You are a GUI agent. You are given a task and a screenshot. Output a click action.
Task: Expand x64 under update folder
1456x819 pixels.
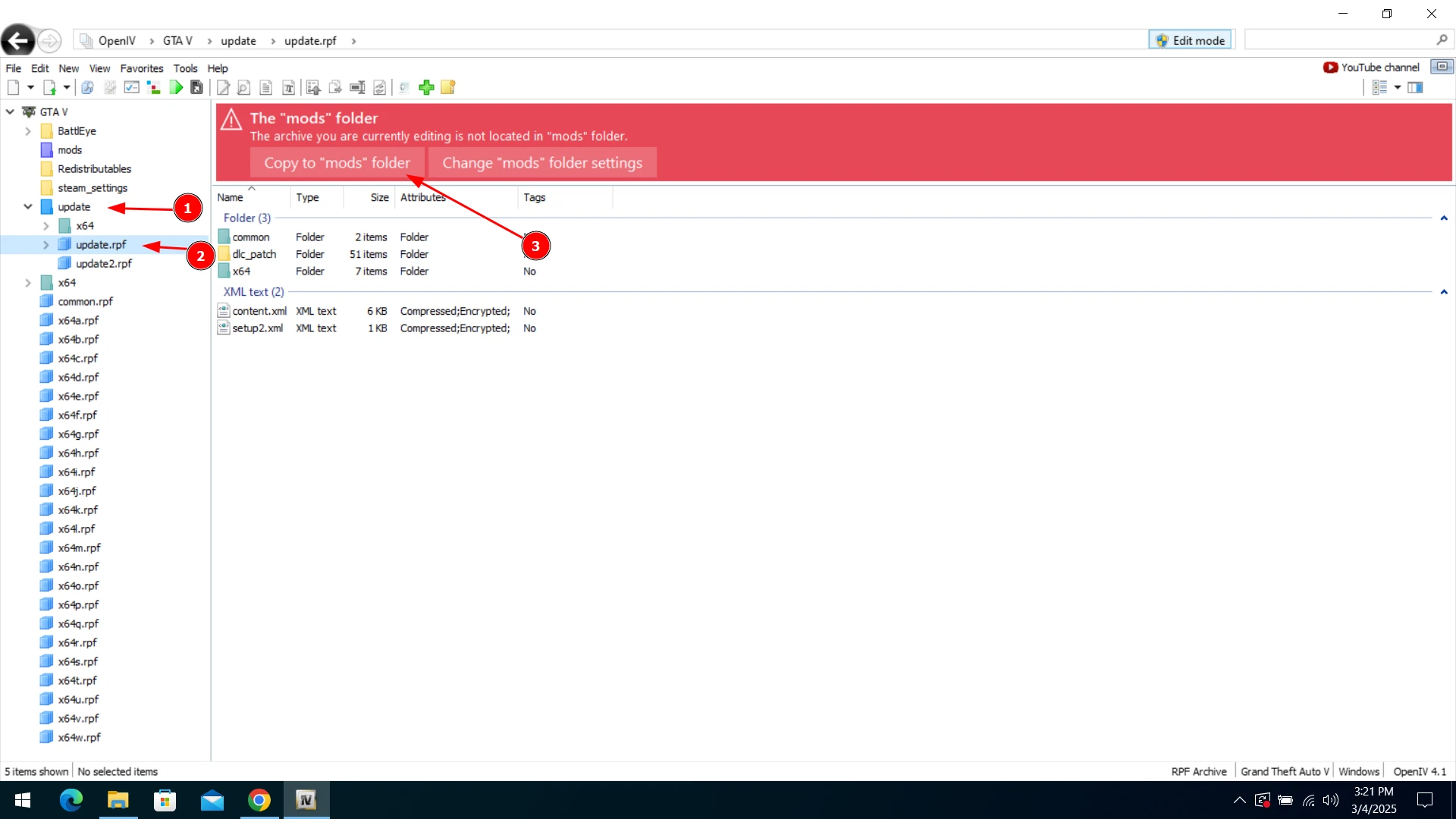tap(46, 225)
